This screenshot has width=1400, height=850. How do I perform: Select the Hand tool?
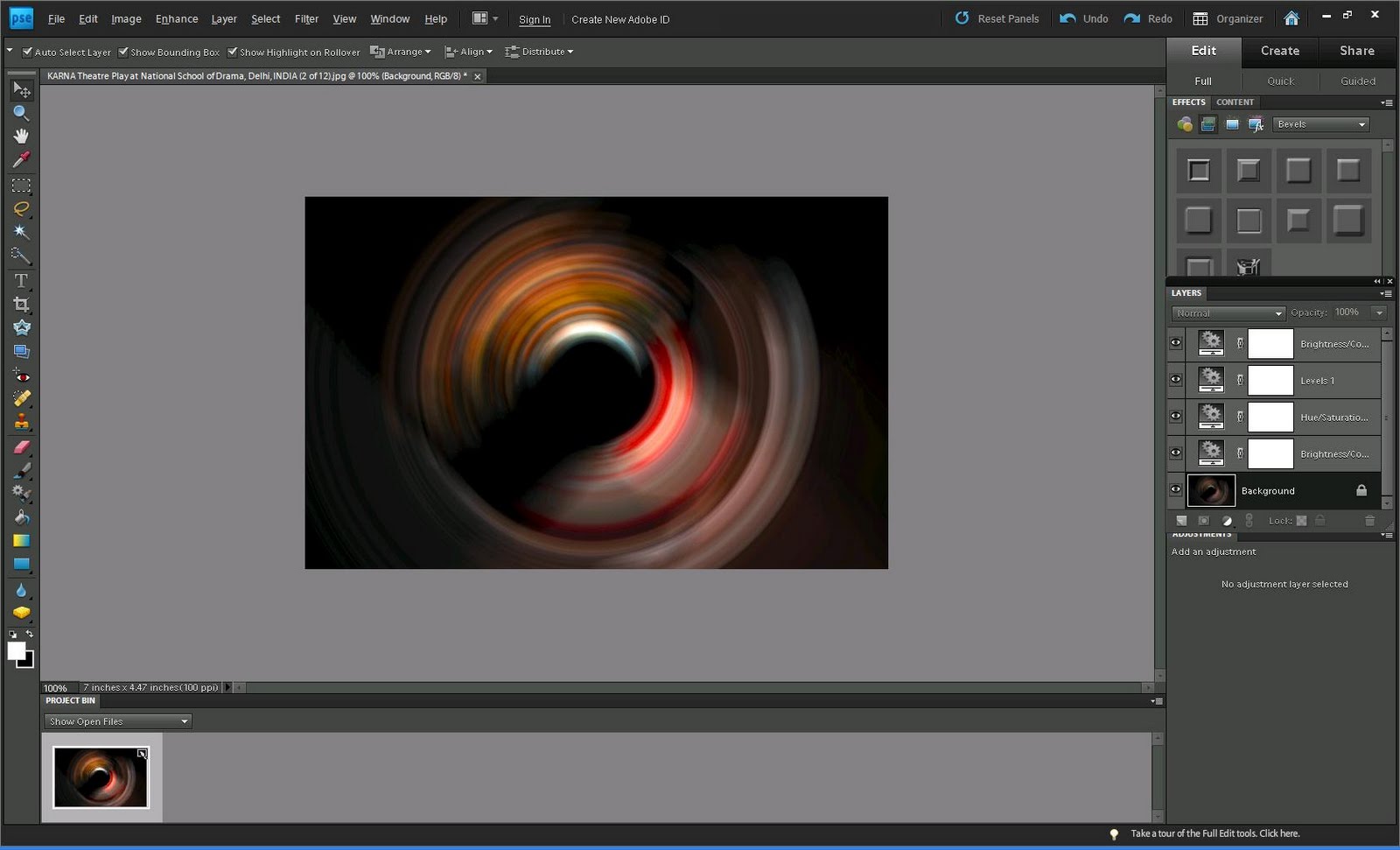point(21,136)
